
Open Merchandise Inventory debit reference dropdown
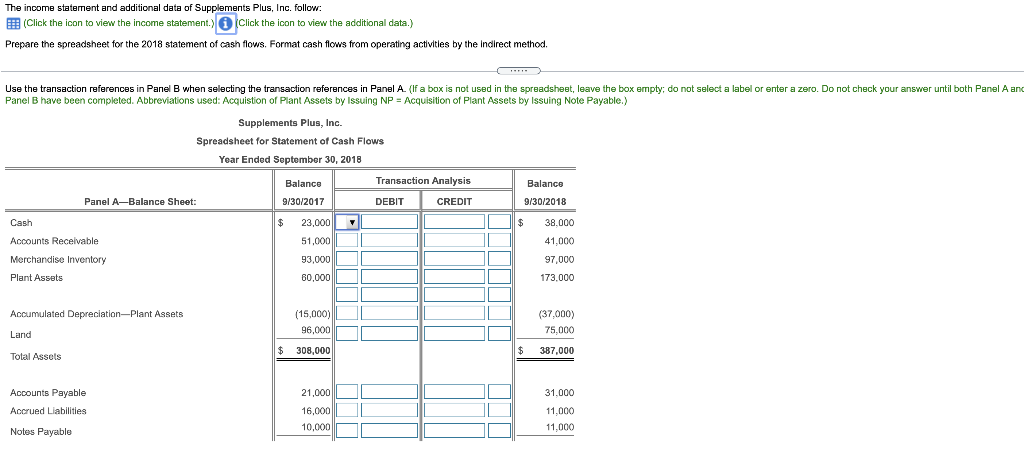[x=347, y=259]
